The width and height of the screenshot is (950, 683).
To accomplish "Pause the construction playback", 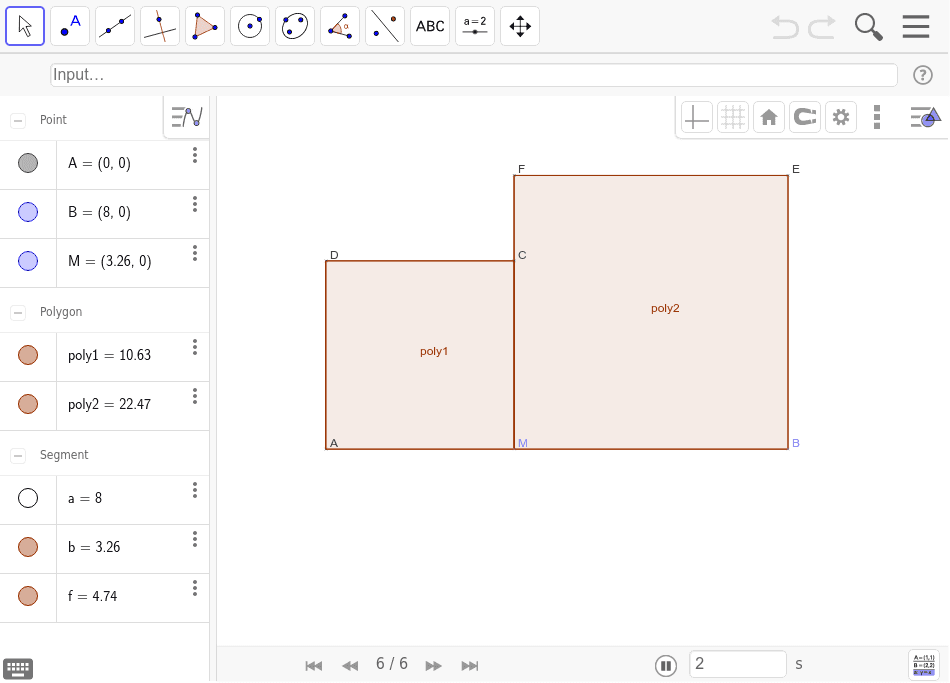I will click(x=665, y=666).
